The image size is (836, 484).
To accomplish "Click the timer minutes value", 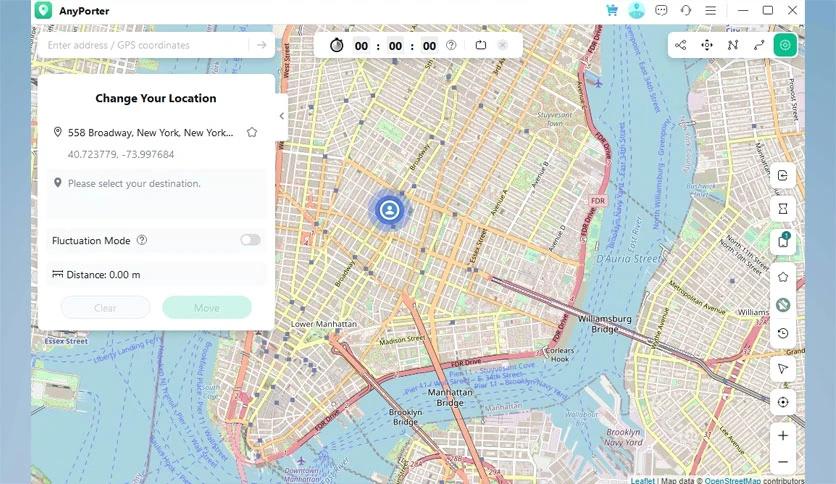I will point(395,46).
